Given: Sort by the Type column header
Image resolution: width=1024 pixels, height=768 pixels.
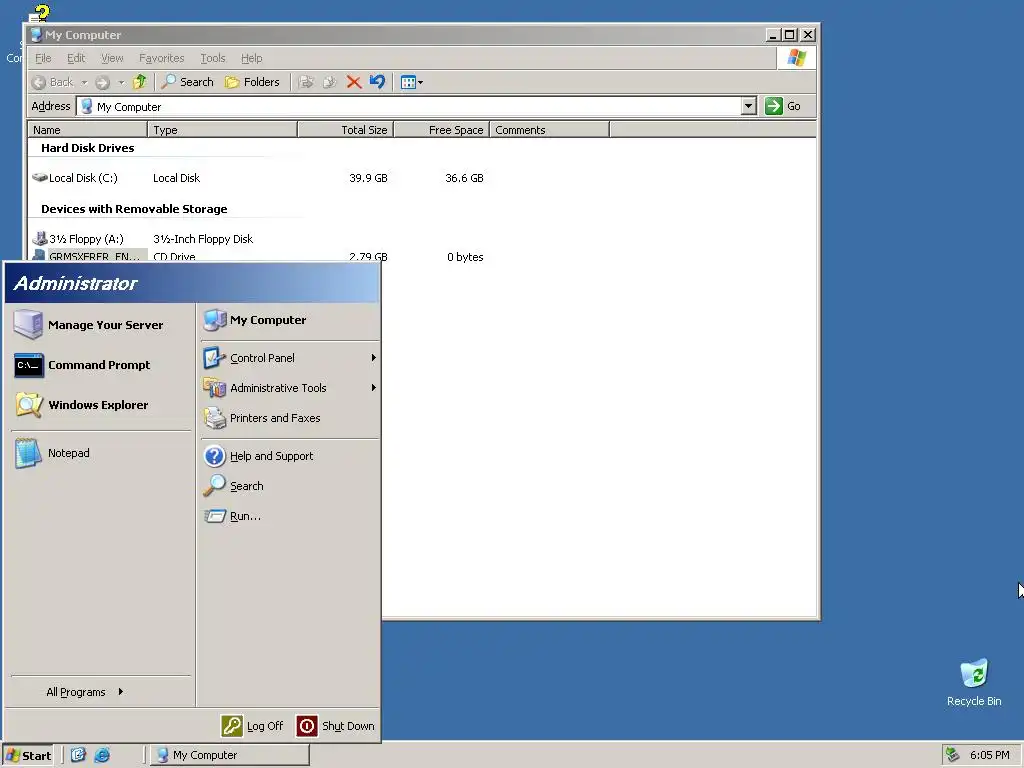Looking at the screenshot, I should click(223, 130).
